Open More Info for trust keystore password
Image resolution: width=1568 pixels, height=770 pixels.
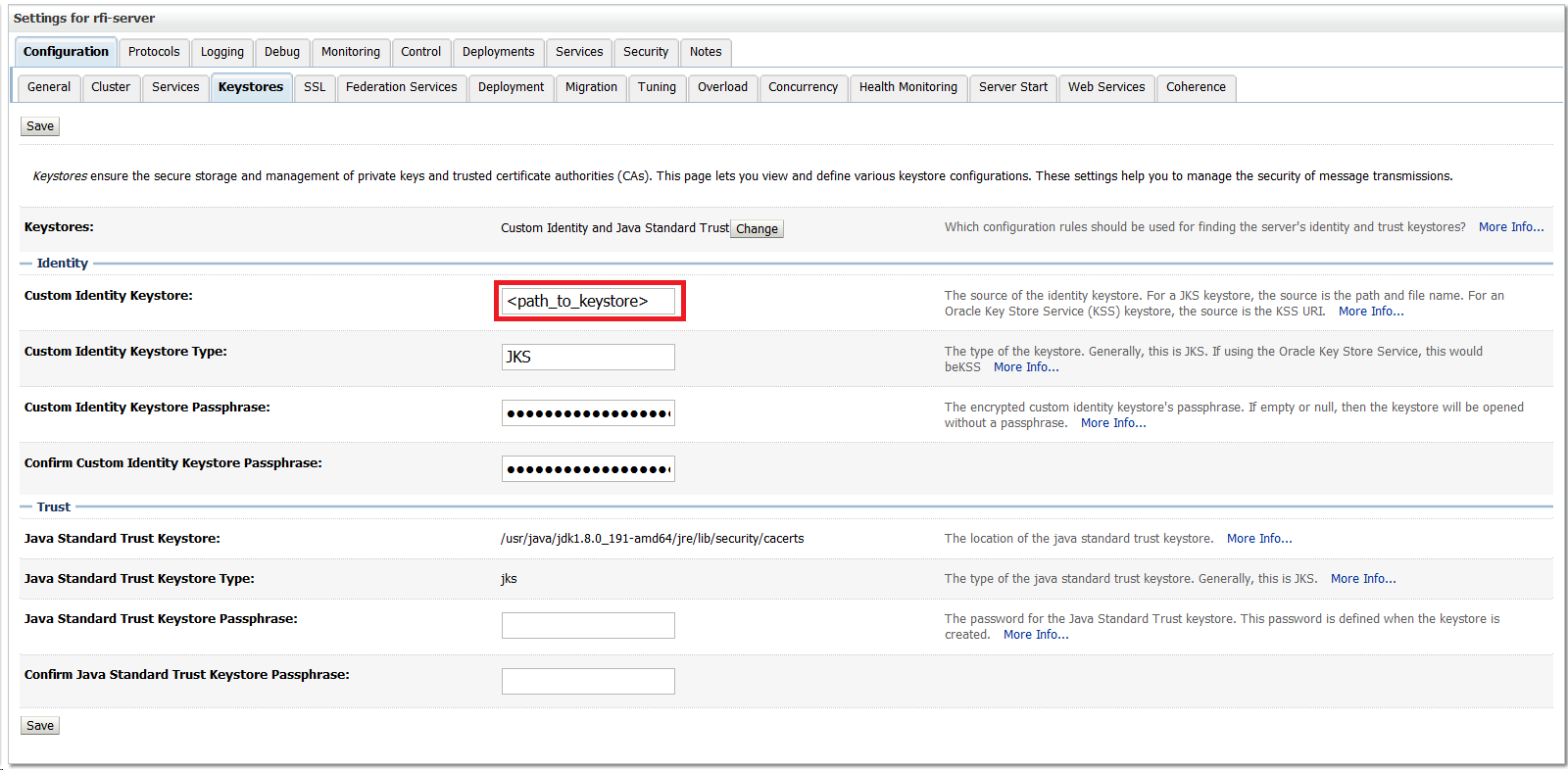coord(1036,635)
